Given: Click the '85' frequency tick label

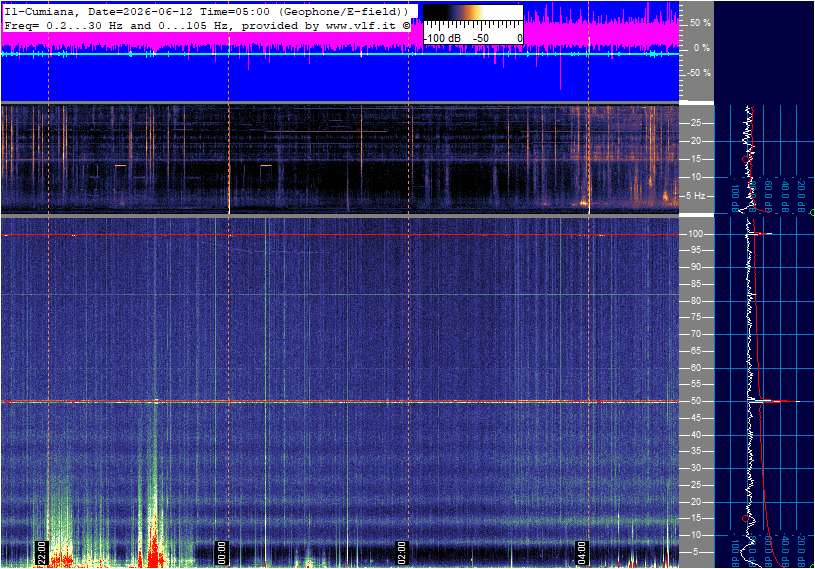Looking at the screenshot, I should click(x=695, y=284).
